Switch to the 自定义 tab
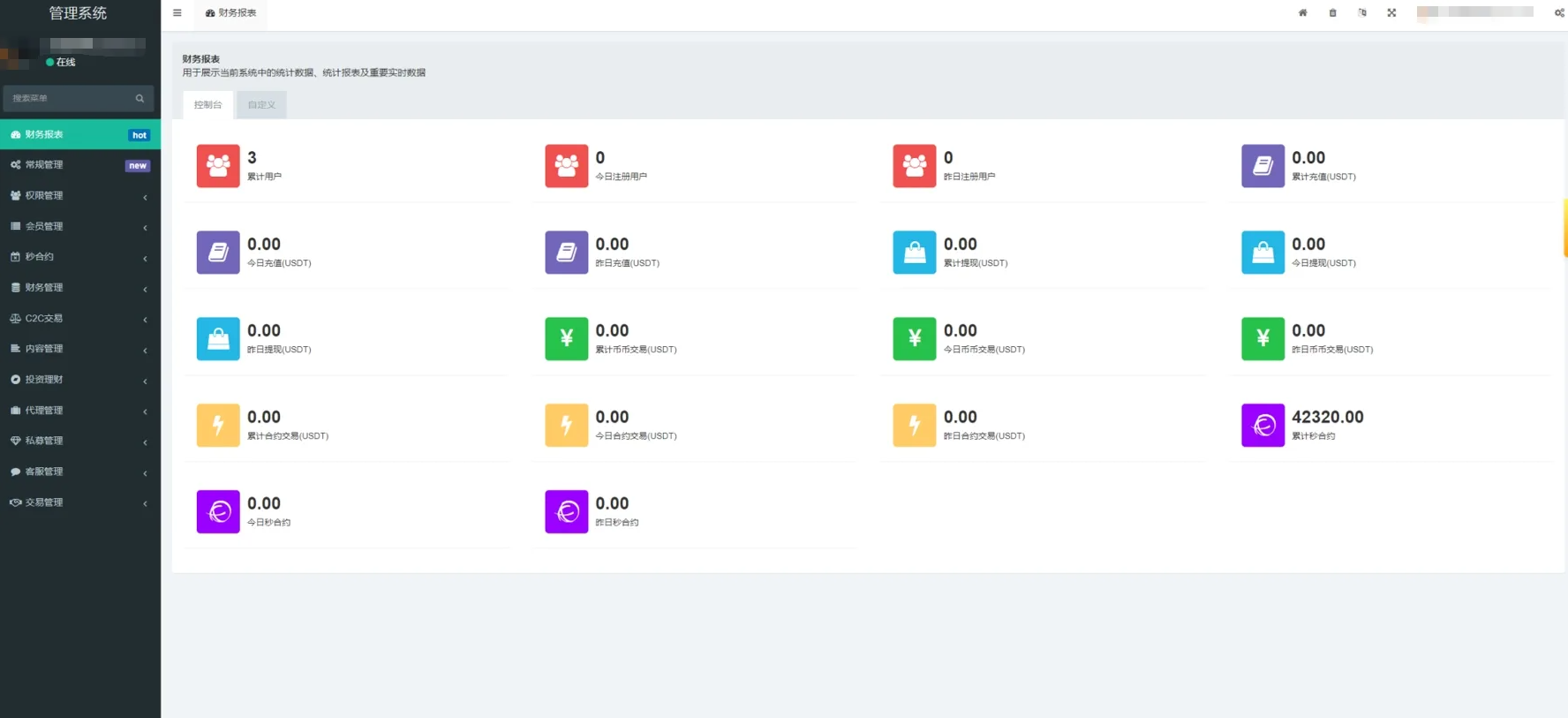 pyautogui.click(x=261, y=104)
